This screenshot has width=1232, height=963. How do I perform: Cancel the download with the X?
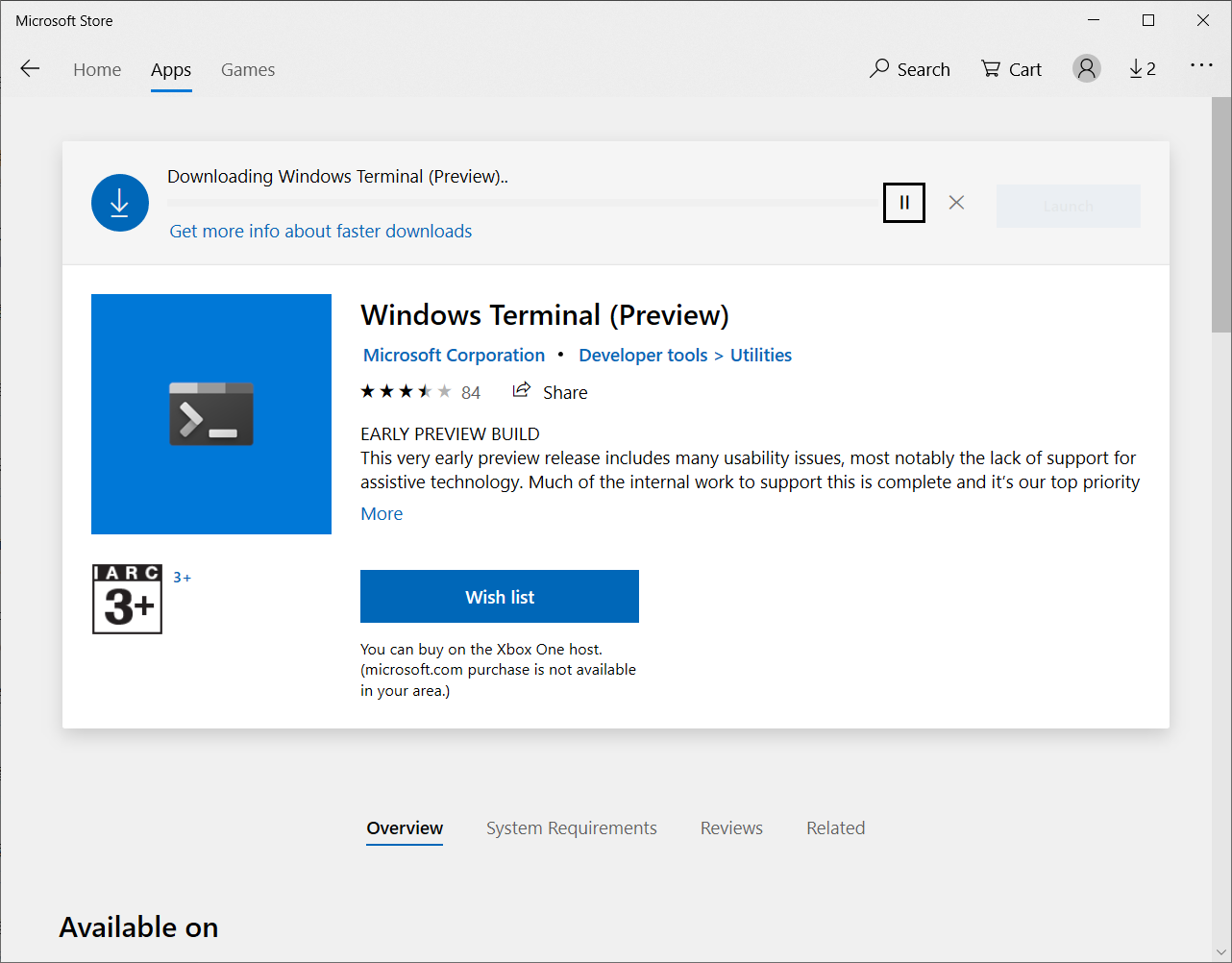[956, 202]
